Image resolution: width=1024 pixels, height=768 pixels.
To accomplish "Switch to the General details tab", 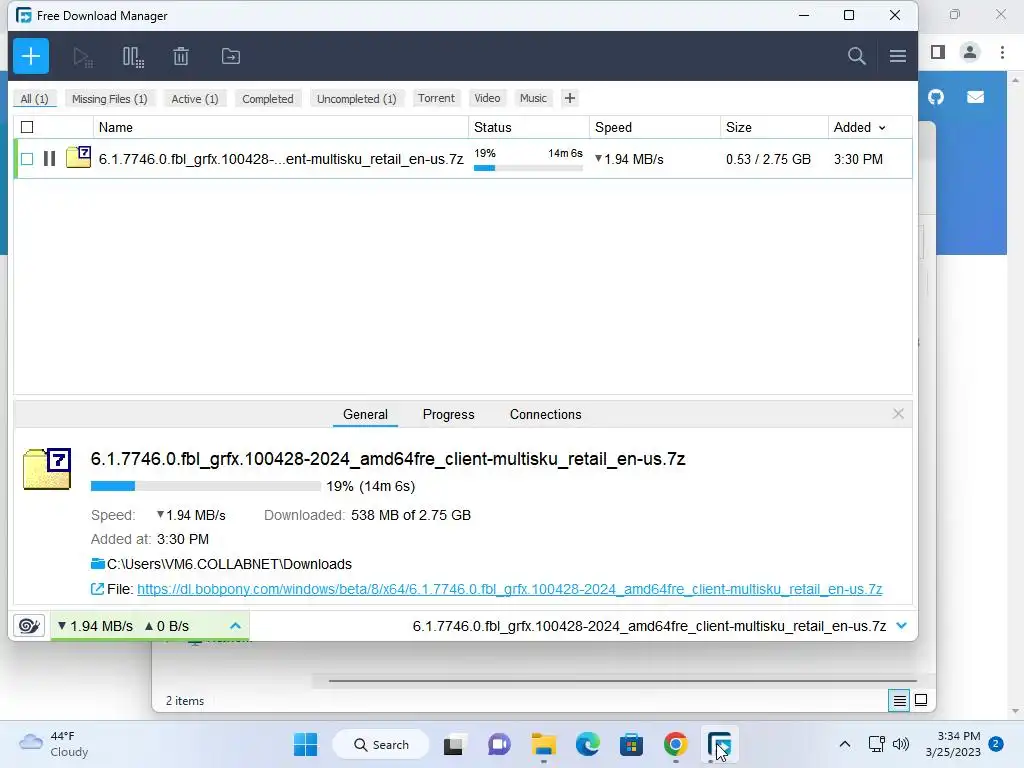I will [365, 415].
